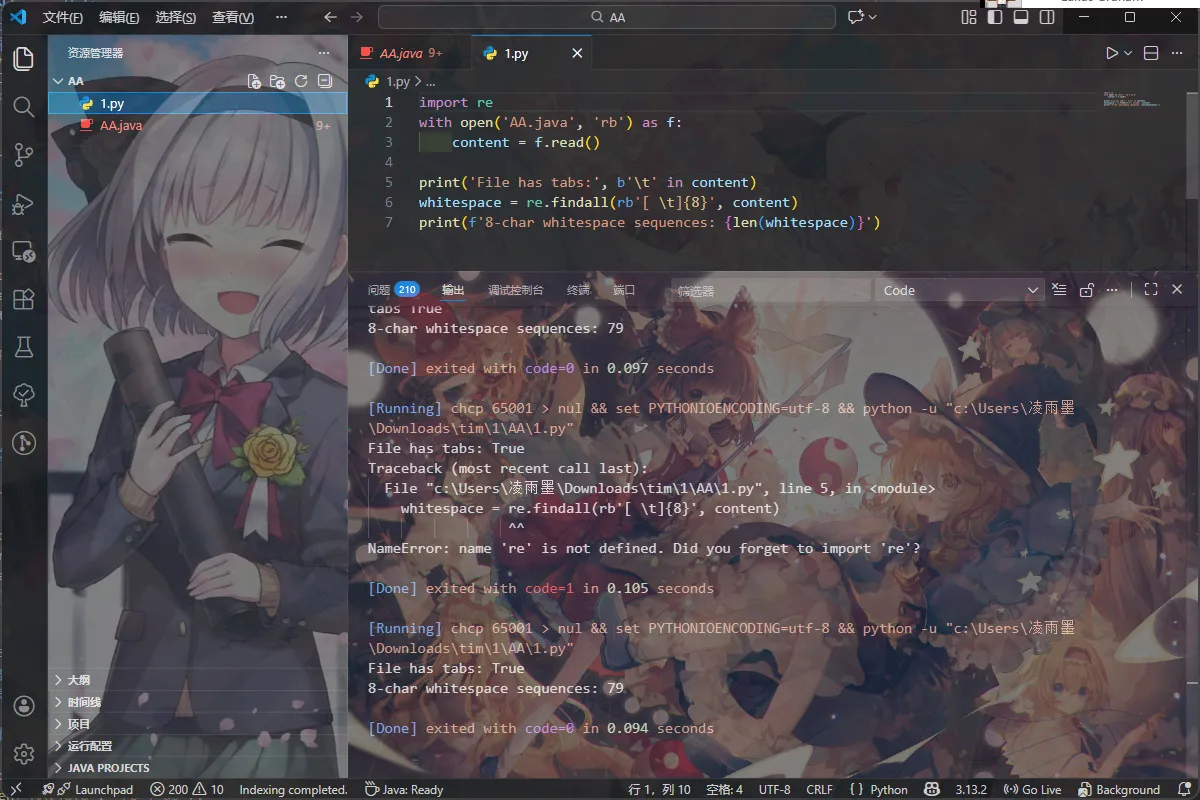Expand the 大纲 outline section
Screen dimensions: 1200x800
coord(78,680)
